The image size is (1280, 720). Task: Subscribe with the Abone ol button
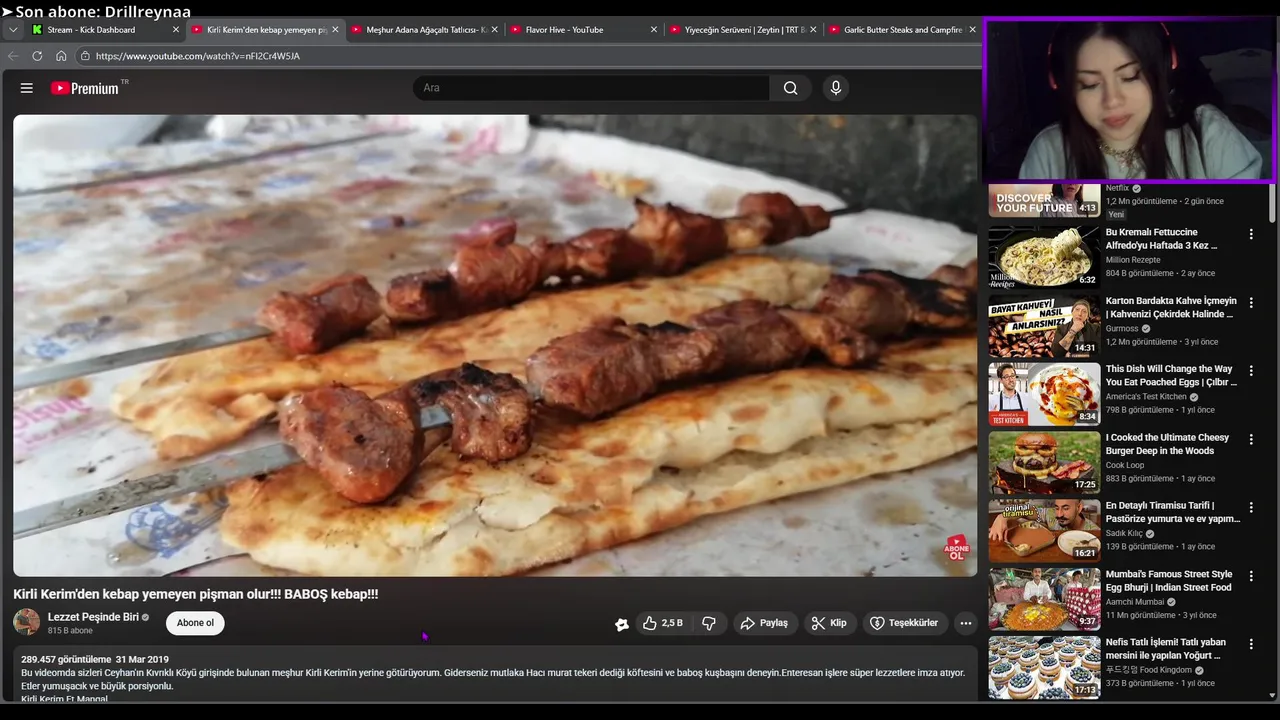pos(195,623)
